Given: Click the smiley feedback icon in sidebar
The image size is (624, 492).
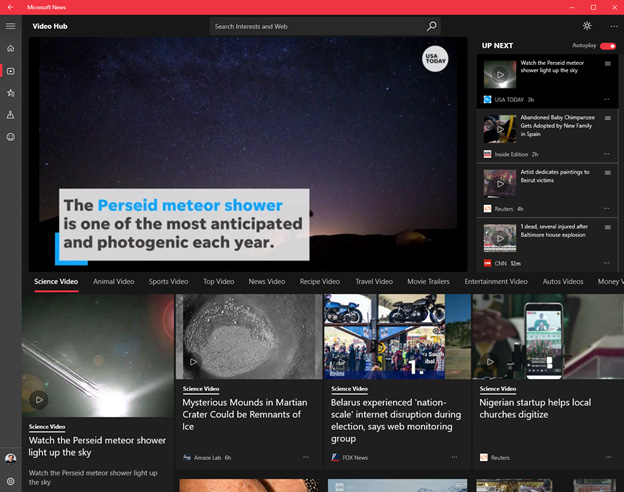Looking at the screenshot, I should tap(11, 137).
